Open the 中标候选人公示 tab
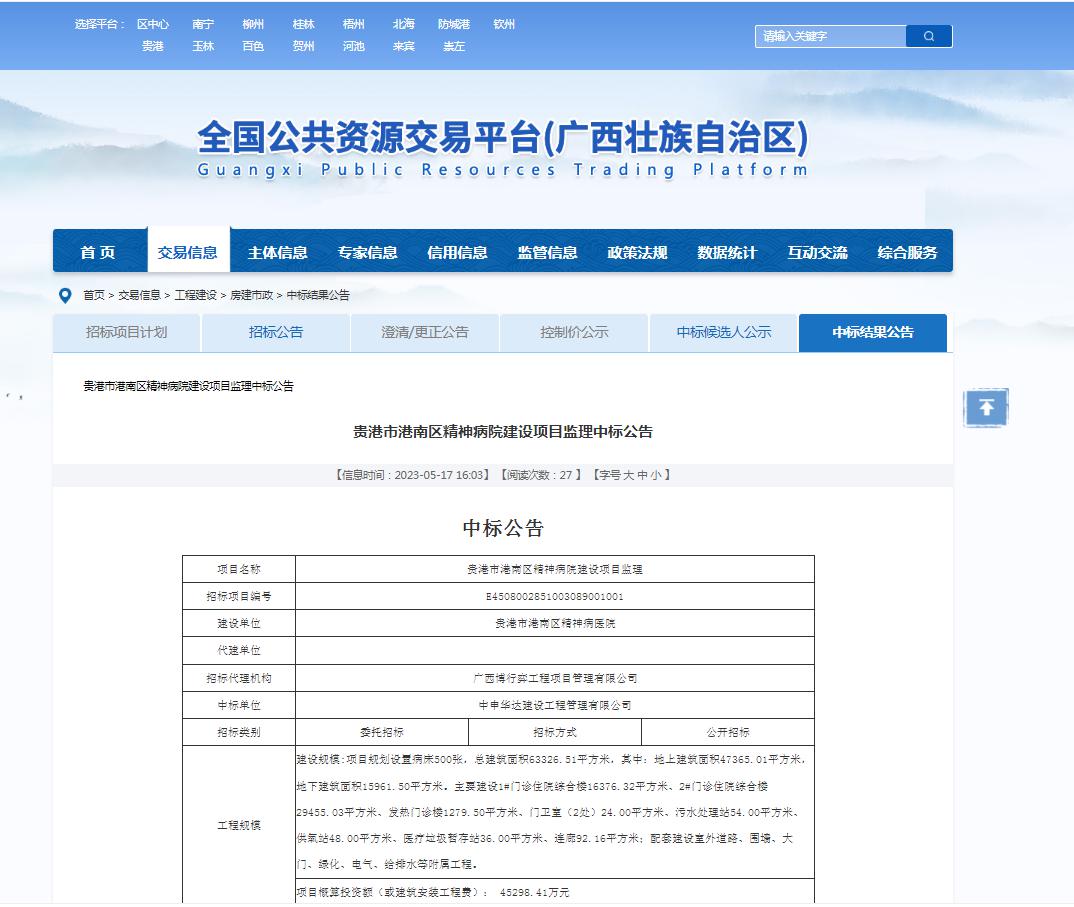Viewport: 1074px width, 907px height. pos(723,332)
